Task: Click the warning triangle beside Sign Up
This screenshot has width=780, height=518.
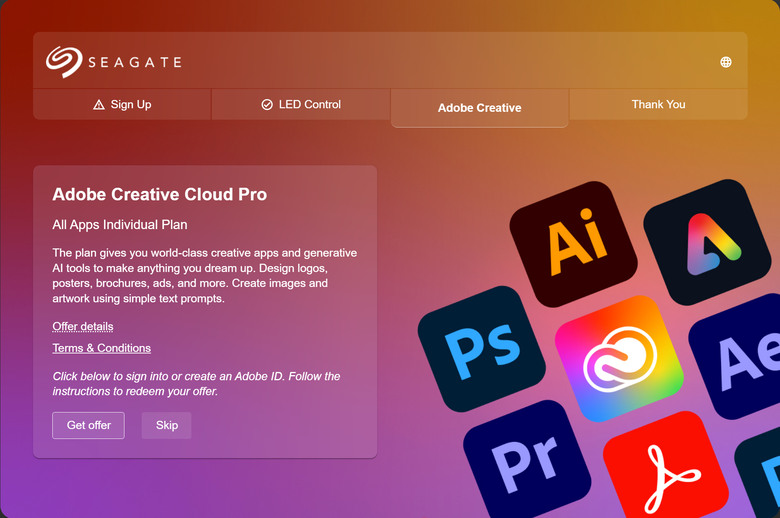Action: coord(98,104)
